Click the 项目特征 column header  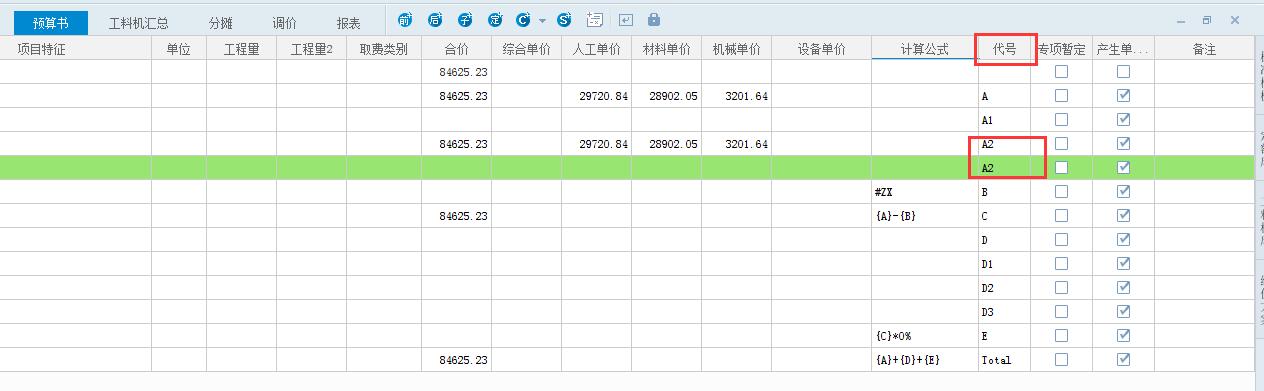click(x=76, y=49)
